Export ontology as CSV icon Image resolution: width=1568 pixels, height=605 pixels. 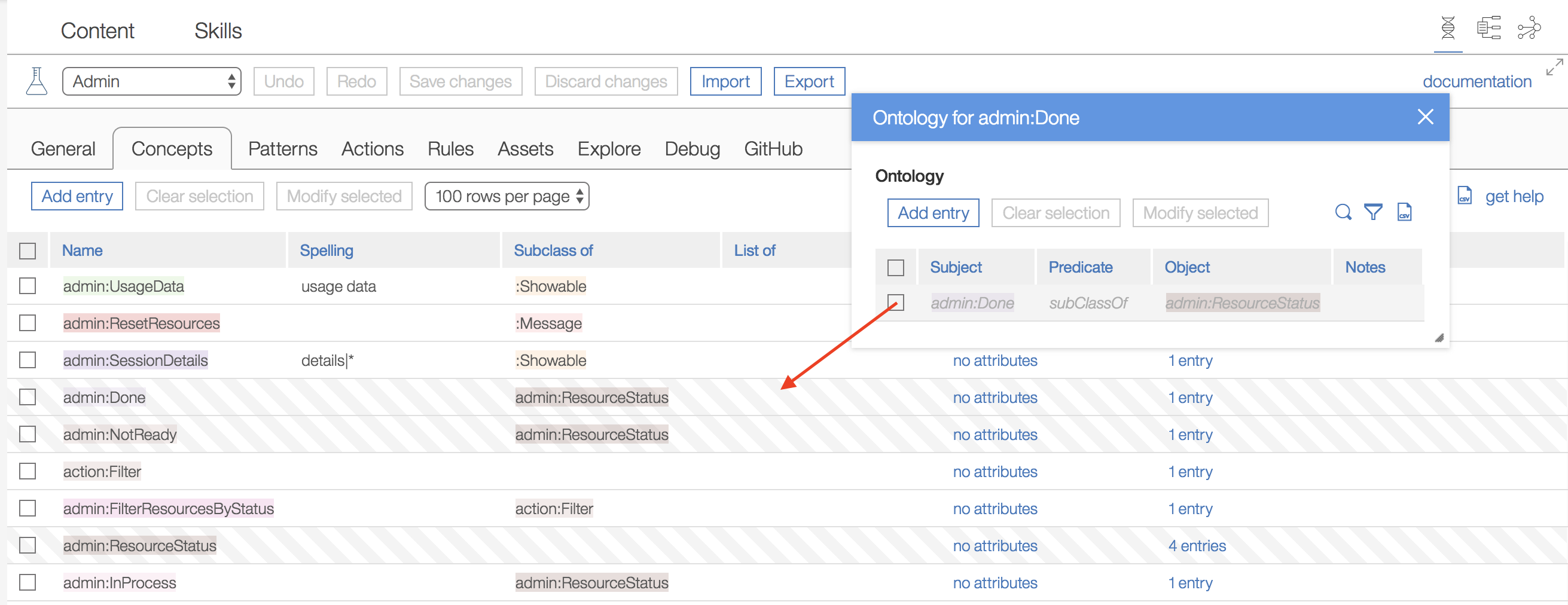[1404, 212]
